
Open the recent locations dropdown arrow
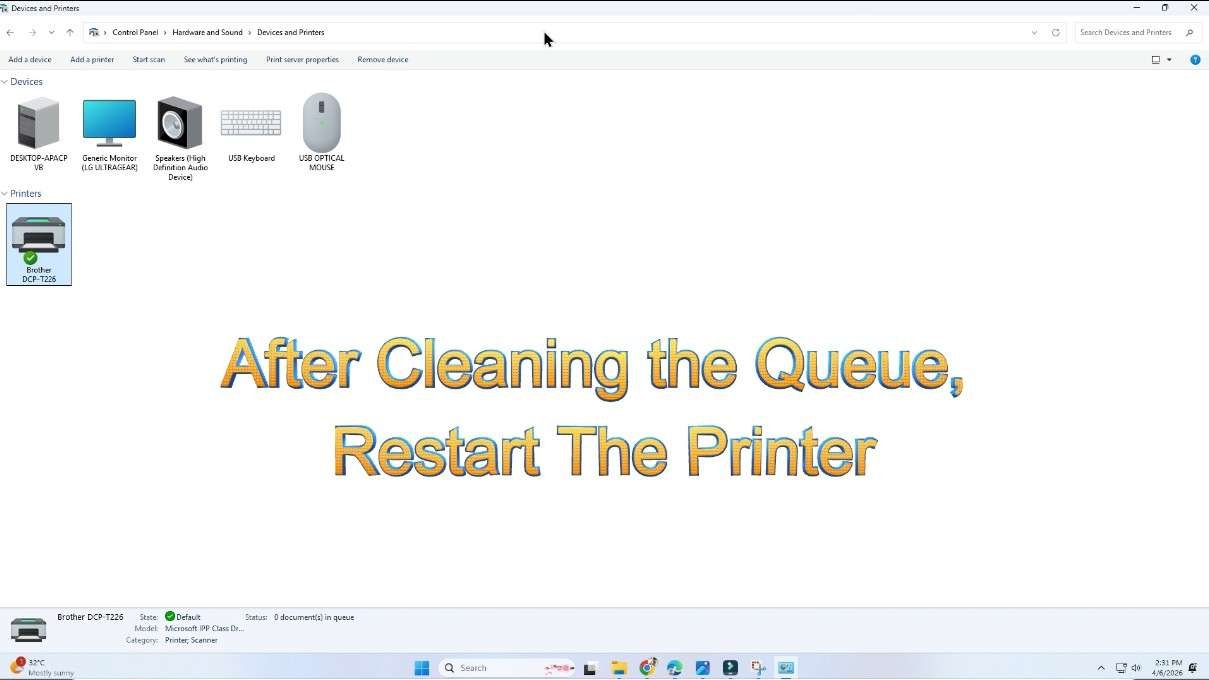(x=51, y=32)
